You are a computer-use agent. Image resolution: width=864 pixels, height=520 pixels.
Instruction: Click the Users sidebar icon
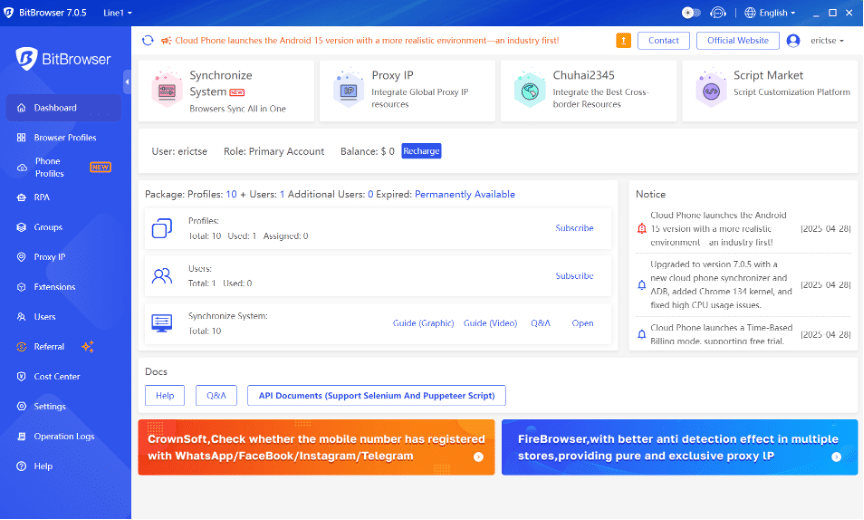coord(21,317)
